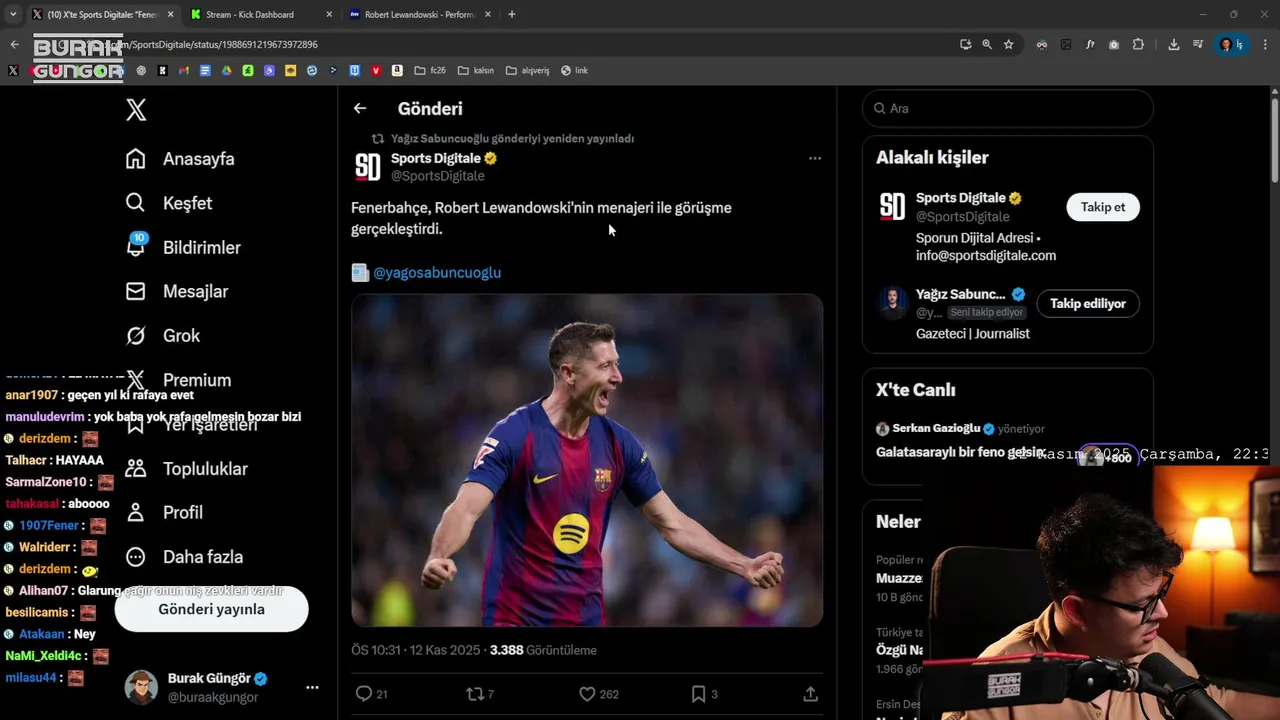
Task: Open Profil page
Action: coord(164,512)
